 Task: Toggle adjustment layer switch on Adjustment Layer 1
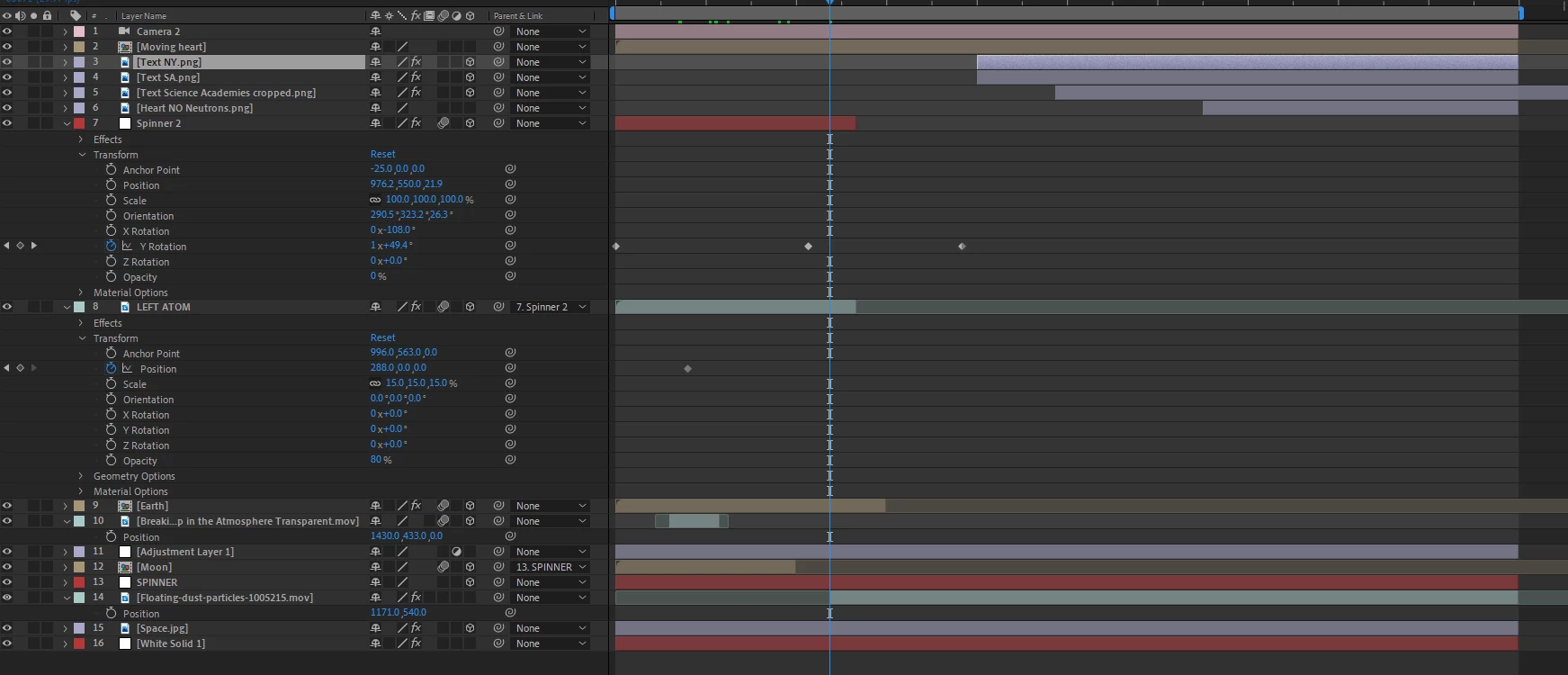(x=456, y=552)
